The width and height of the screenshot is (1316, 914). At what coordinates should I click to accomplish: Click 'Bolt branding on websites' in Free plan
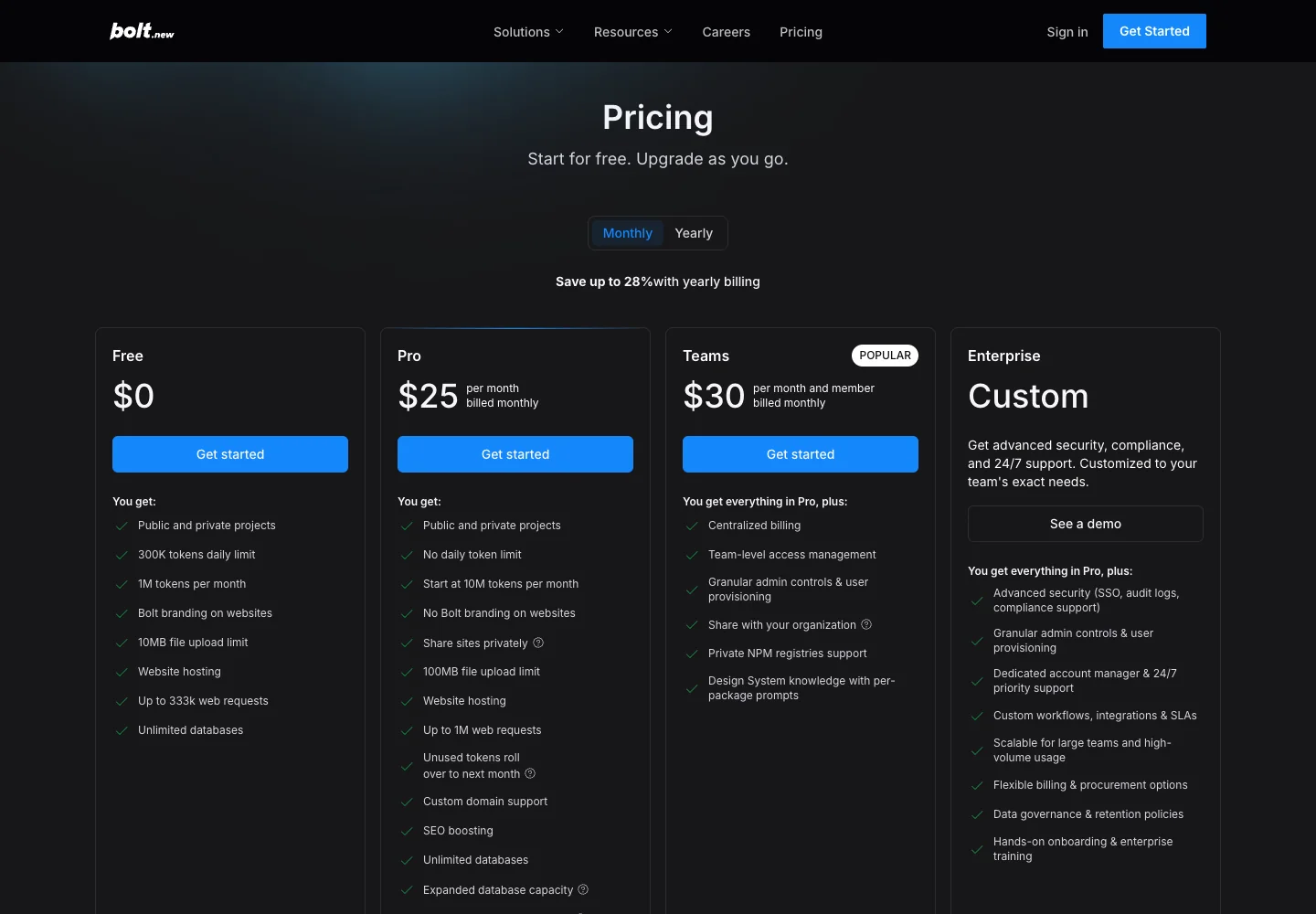pos(205,613)
